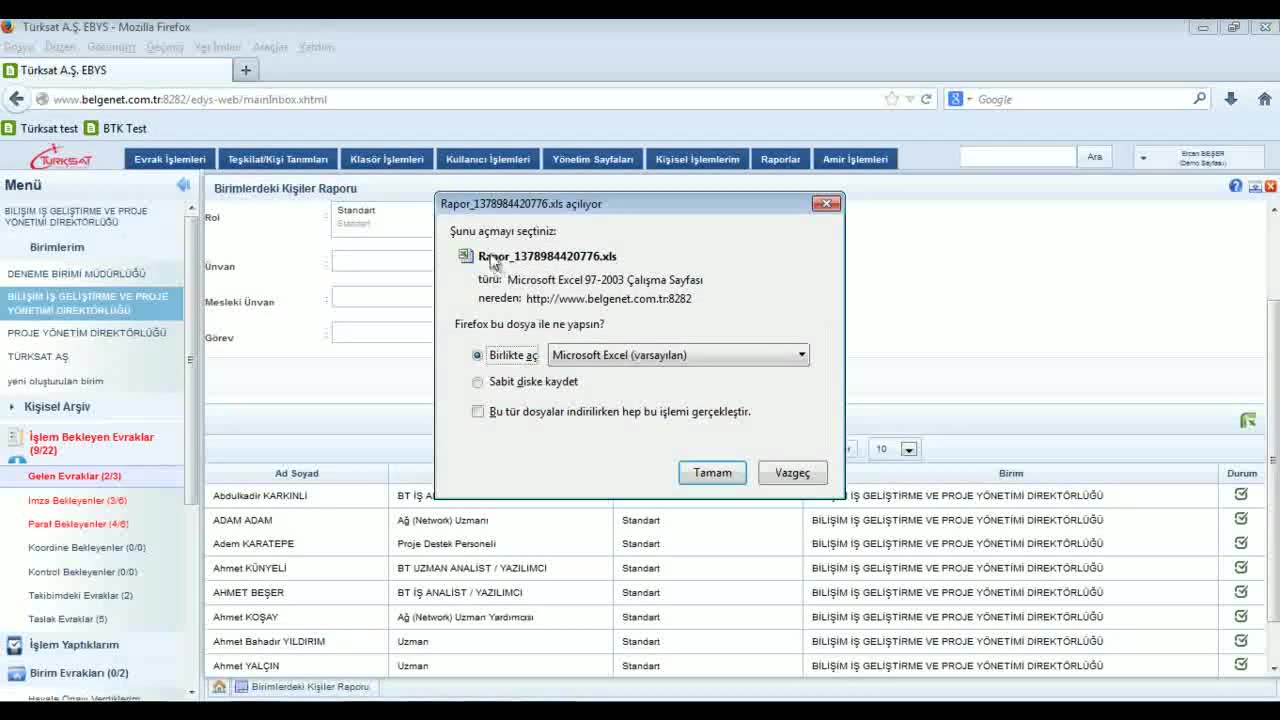Select 'Sabit diske kaydet' radio option
This screenshot has height=720, width=1280.
tap(477, 382)
